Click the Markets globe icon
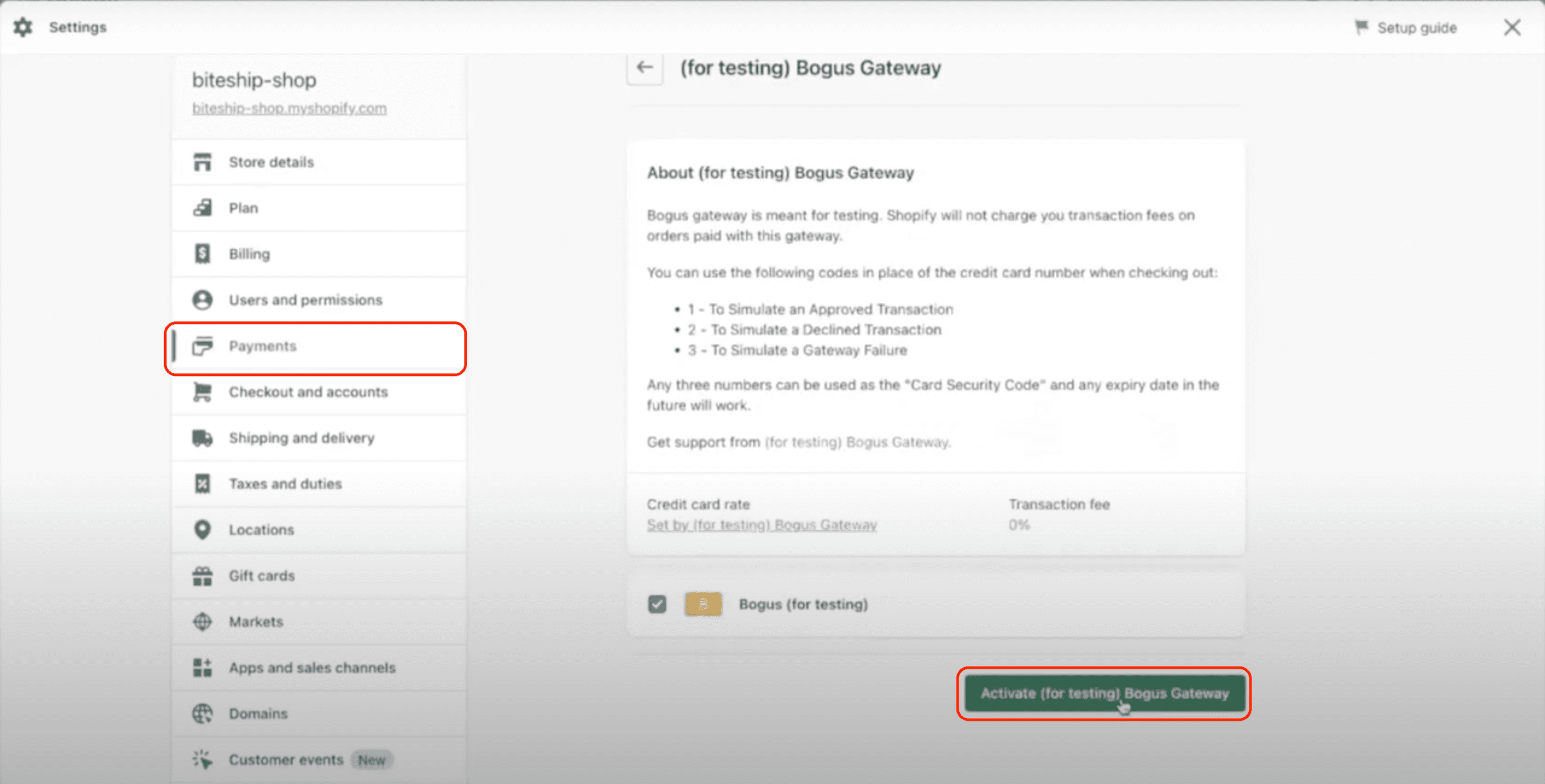The width and height of the screenshot is (1545, 784). click(x=202, y=622)
